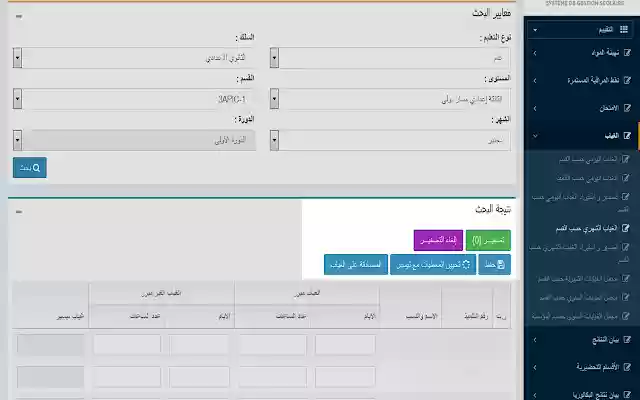Image resolution: width=640 pixels, height=400 pixels.
Task: Click first row justified عدد الساعات field
Action: click(273, 345)
